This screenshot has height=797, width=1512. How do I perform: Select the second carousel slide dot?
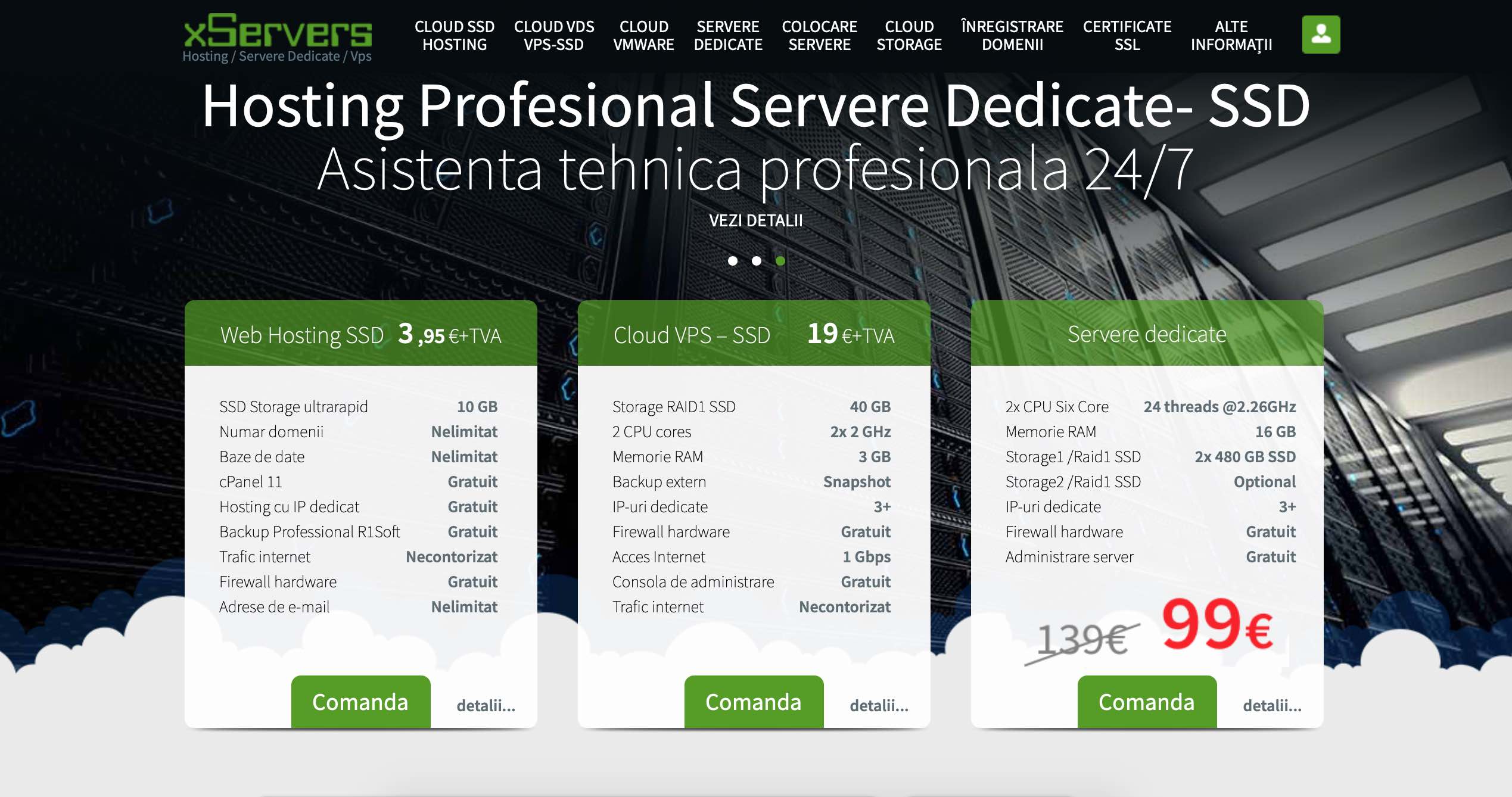[757, 260]
